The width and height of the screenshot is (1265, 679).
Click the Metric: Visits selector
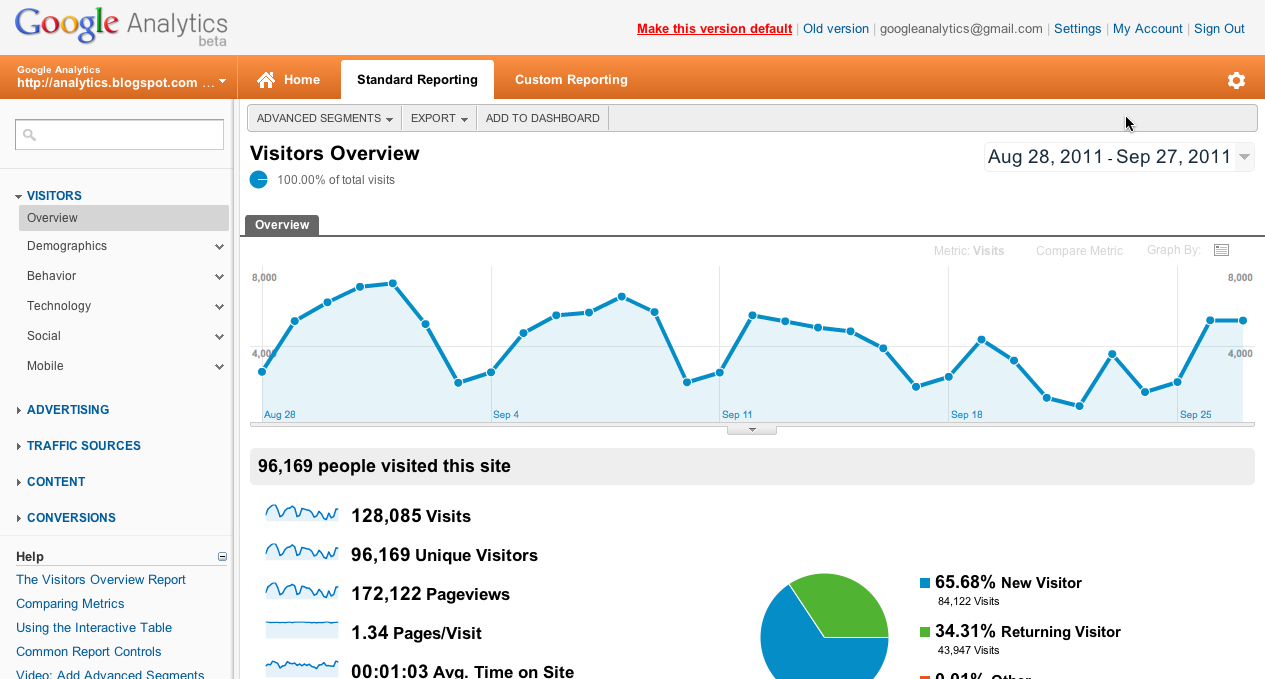[x=969, y=251]
